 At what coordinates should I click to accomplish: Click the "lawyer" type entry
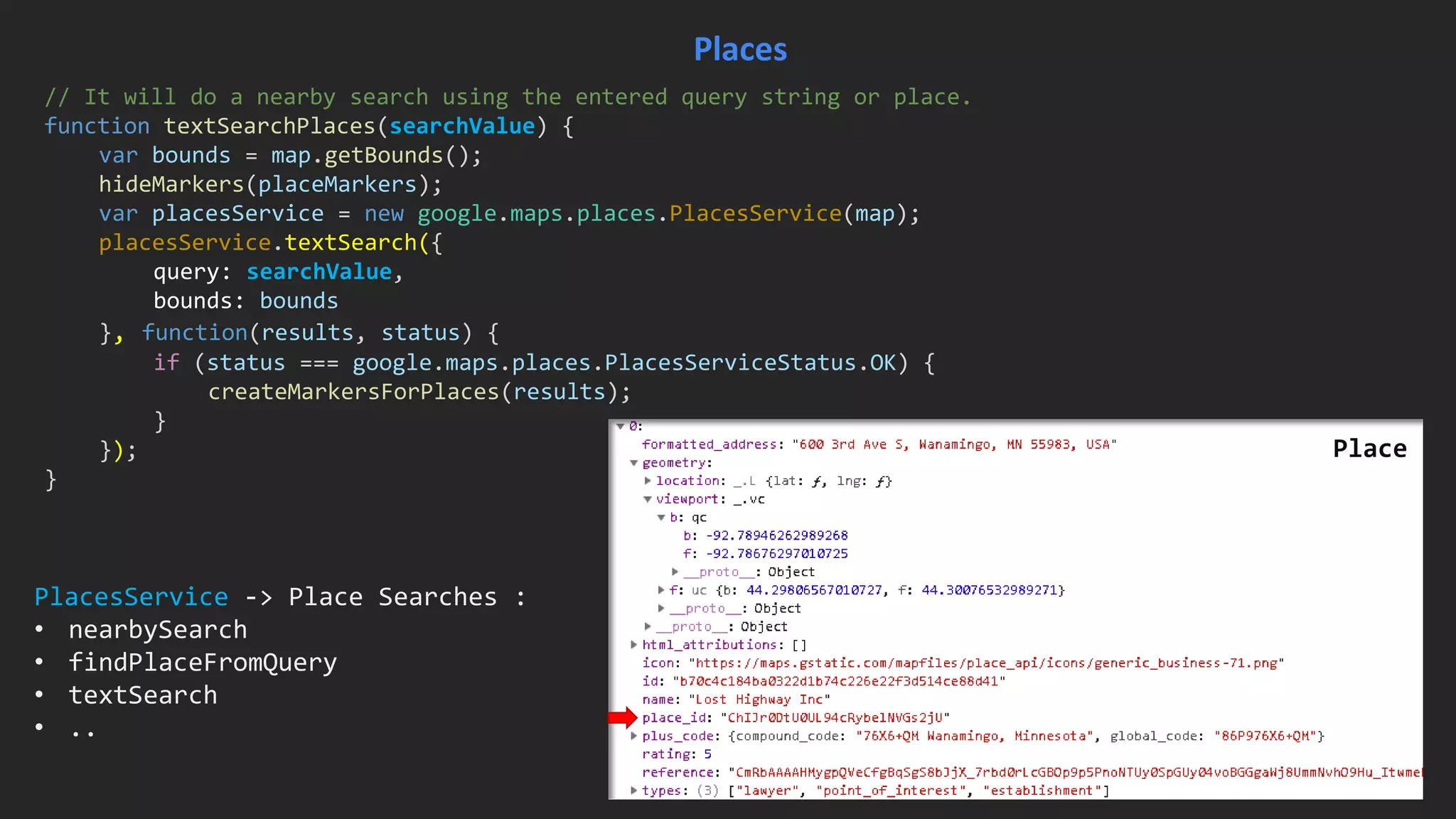tap(767, 791)
